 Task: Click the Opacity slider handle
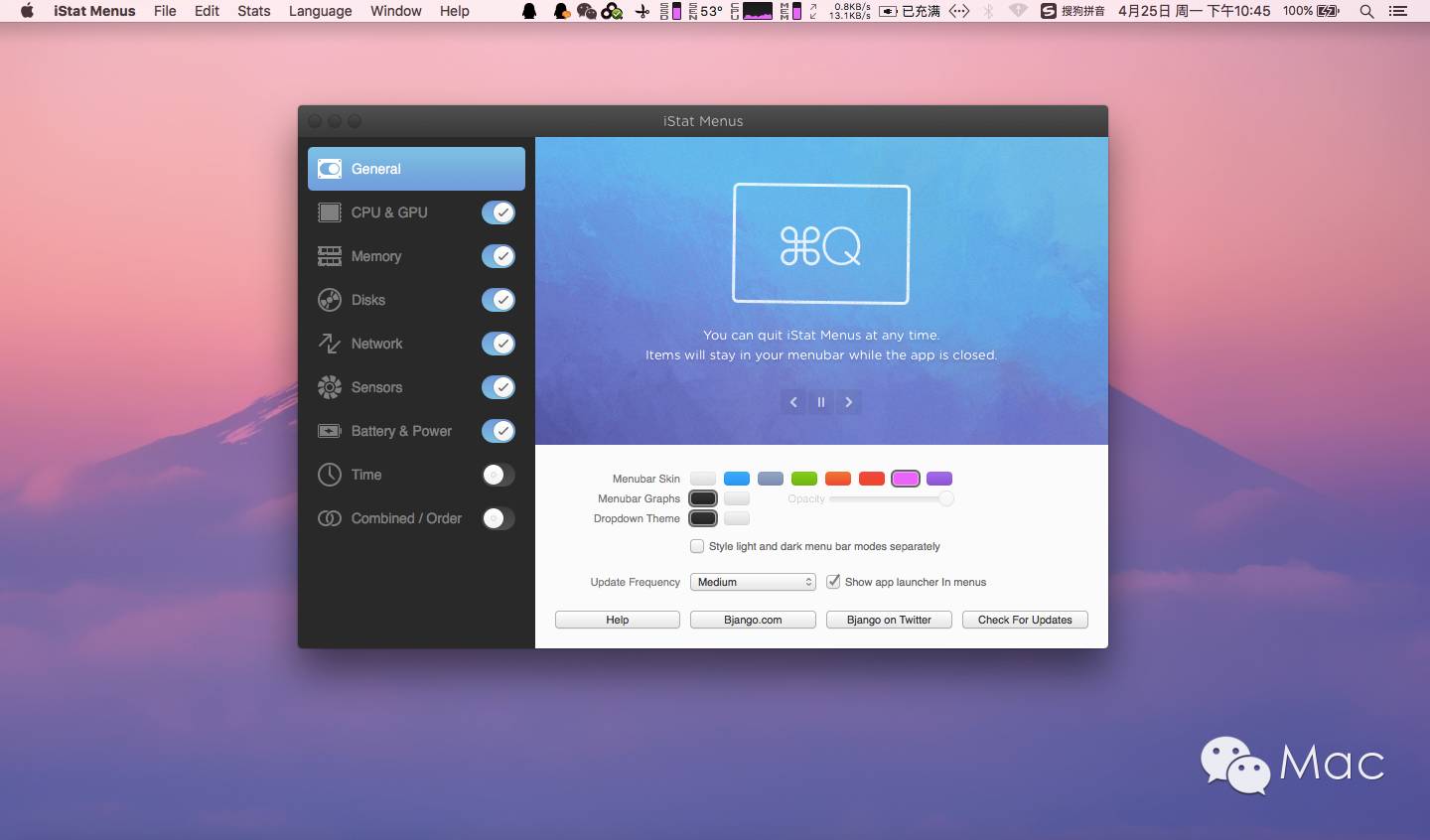[946, 498]
